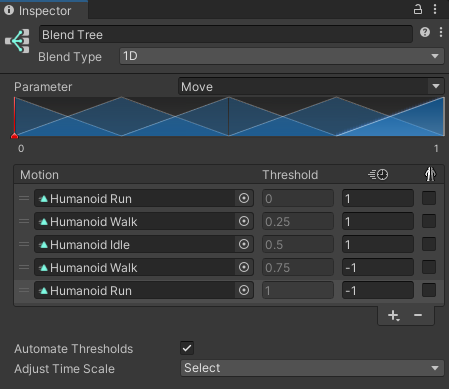
Task: Click the first Humanoid Run motion field
Action: pyautogui.click(x=144, y=198)
